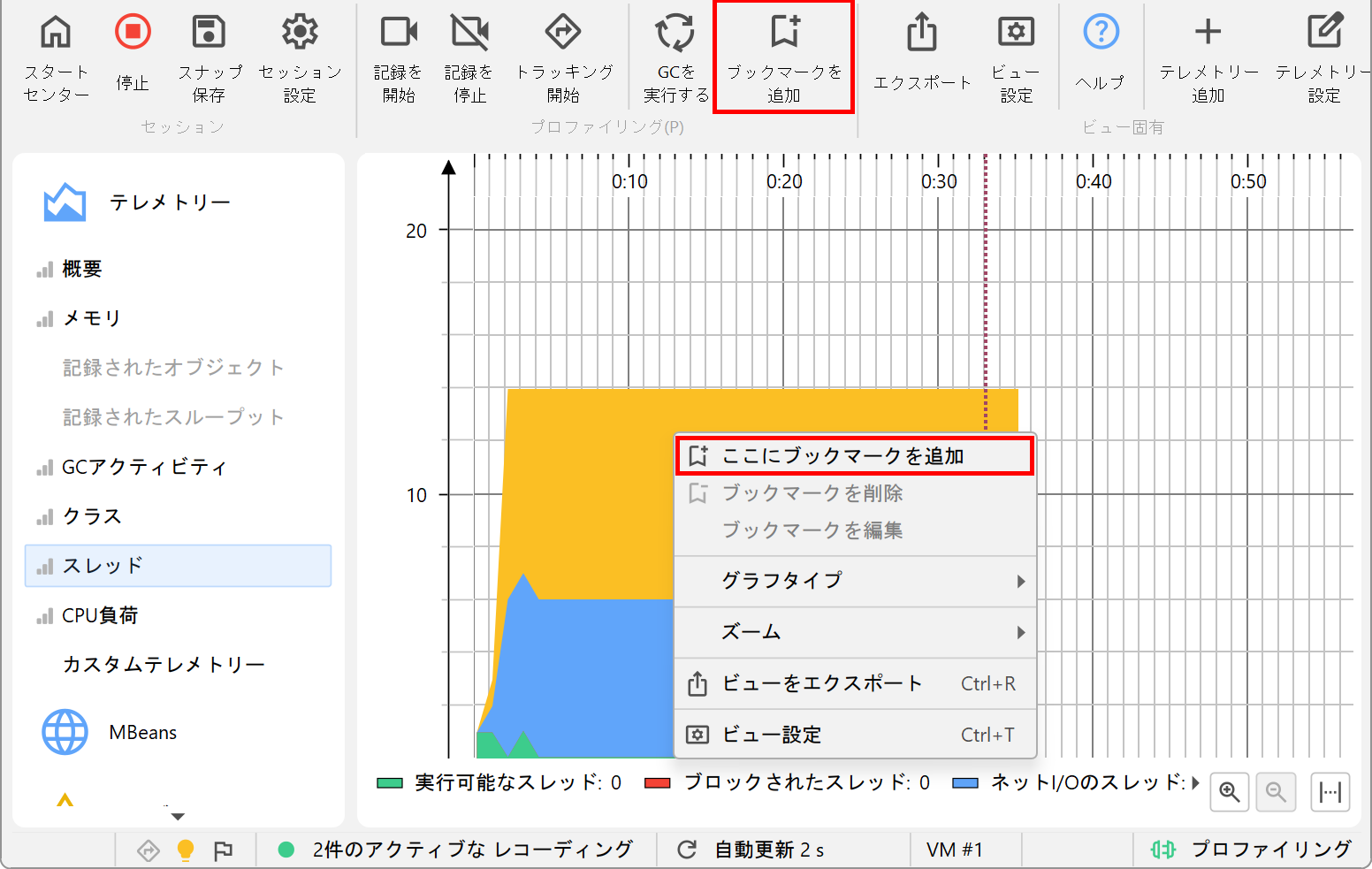
Task: Click the ブックマークを追加 toolbar icon
Action: coord(784,34)
